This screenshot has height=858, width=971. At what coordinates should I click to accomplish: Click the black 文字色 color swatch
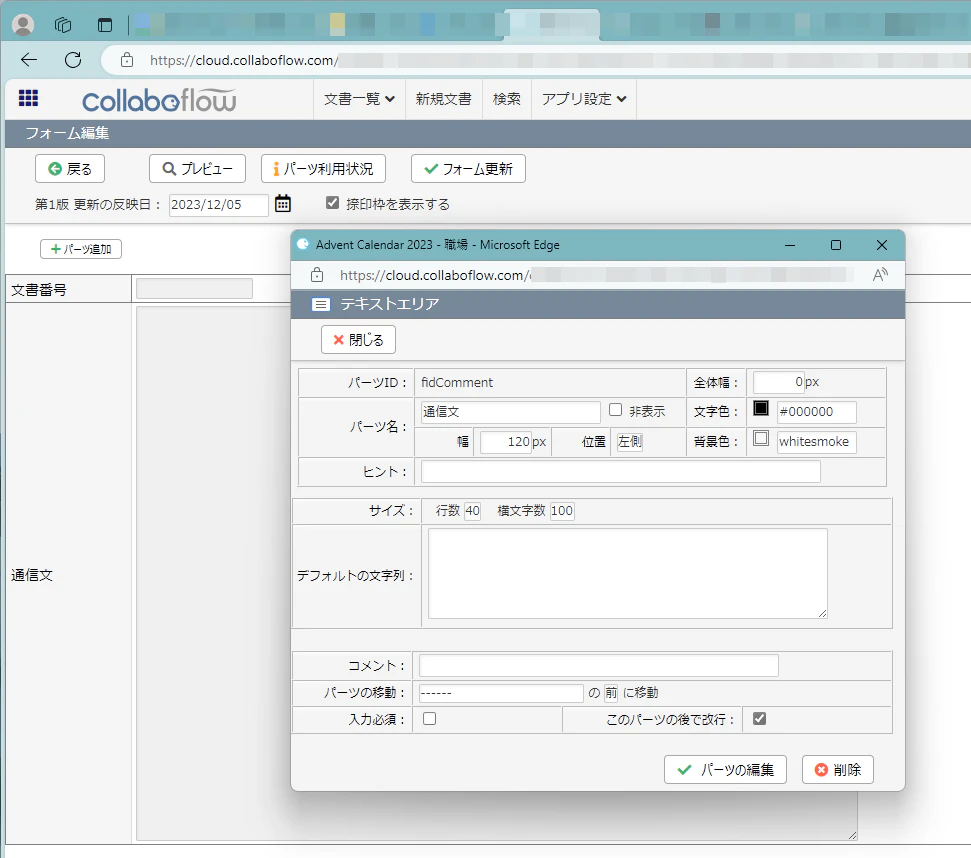761,409
